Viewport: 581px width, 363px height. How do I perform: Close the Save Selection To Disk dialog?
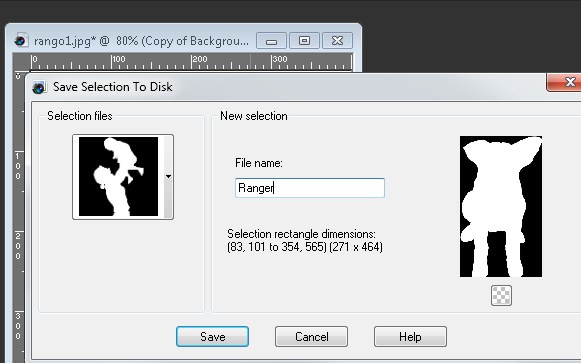tap(565, 82)
